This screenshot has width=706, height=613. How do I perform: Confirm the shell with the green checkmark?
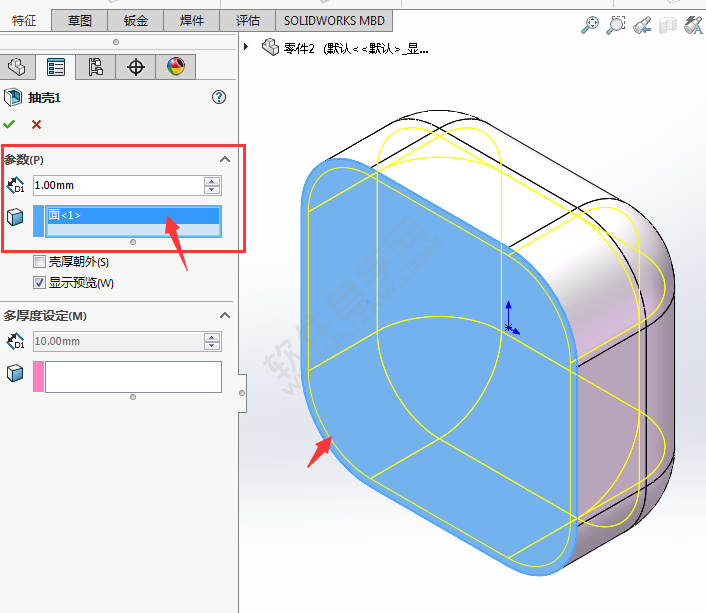(x=9, y=124)
